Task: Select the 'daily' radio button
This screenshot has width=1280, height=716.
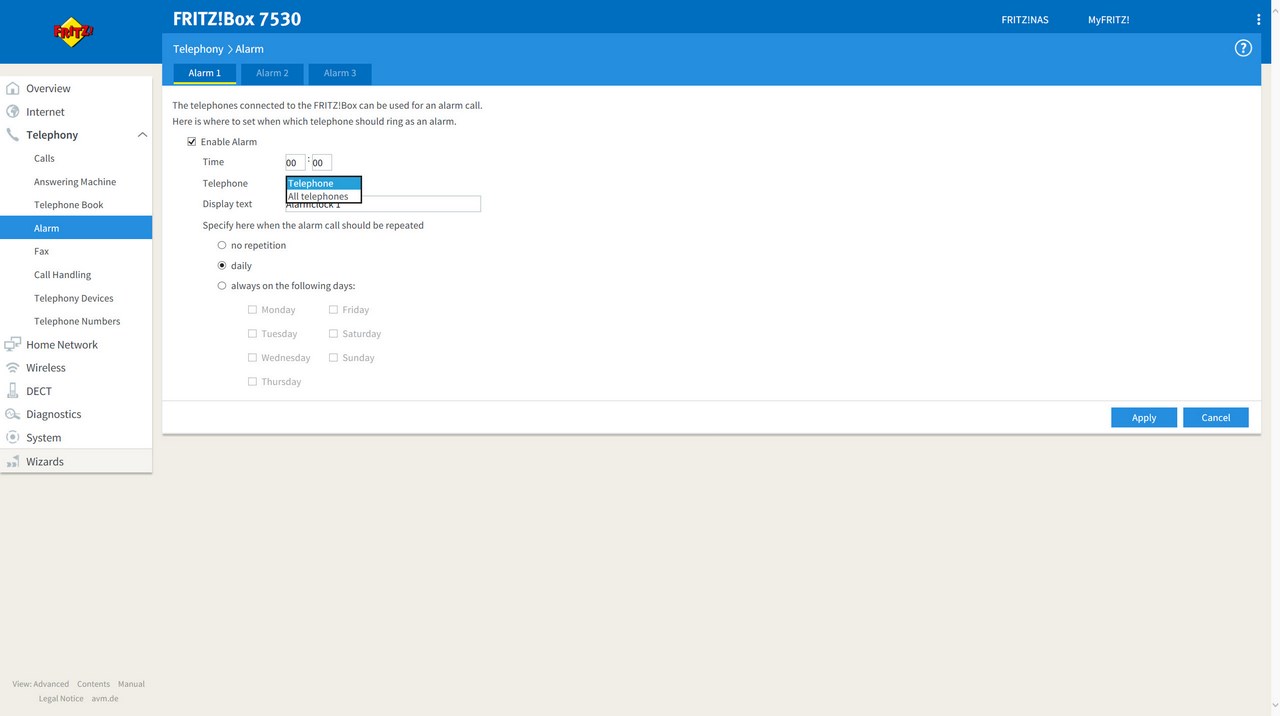Action: point(222,266)
